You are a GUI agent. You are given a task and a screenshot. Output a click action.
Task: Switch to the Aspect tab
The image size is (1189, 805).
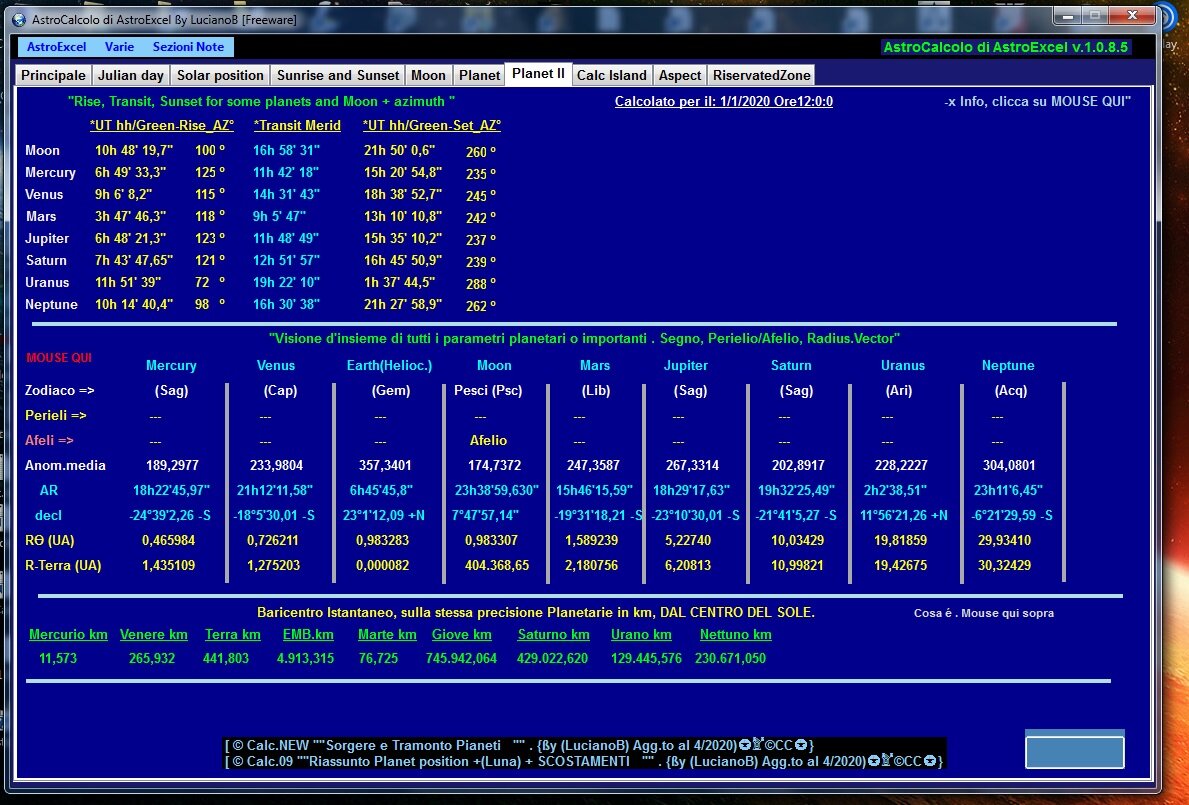click(x=679, y=75)
